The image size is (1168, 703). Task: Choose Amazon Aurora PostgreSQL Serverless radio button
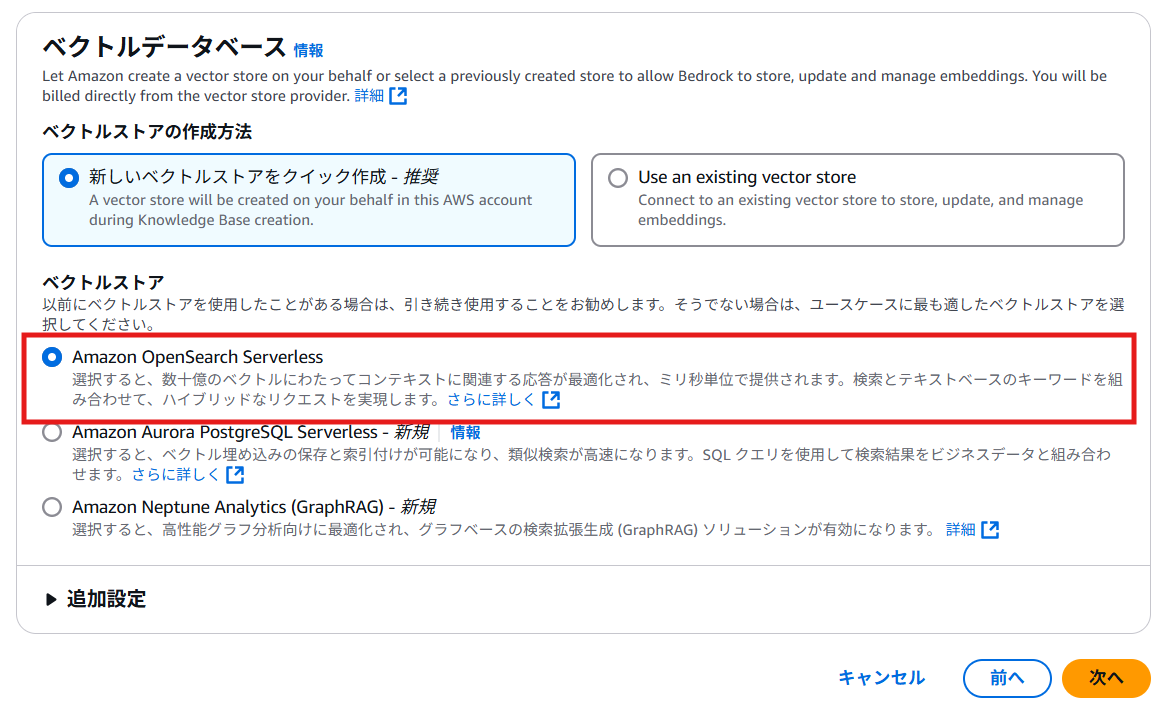[x=52, y=432]
